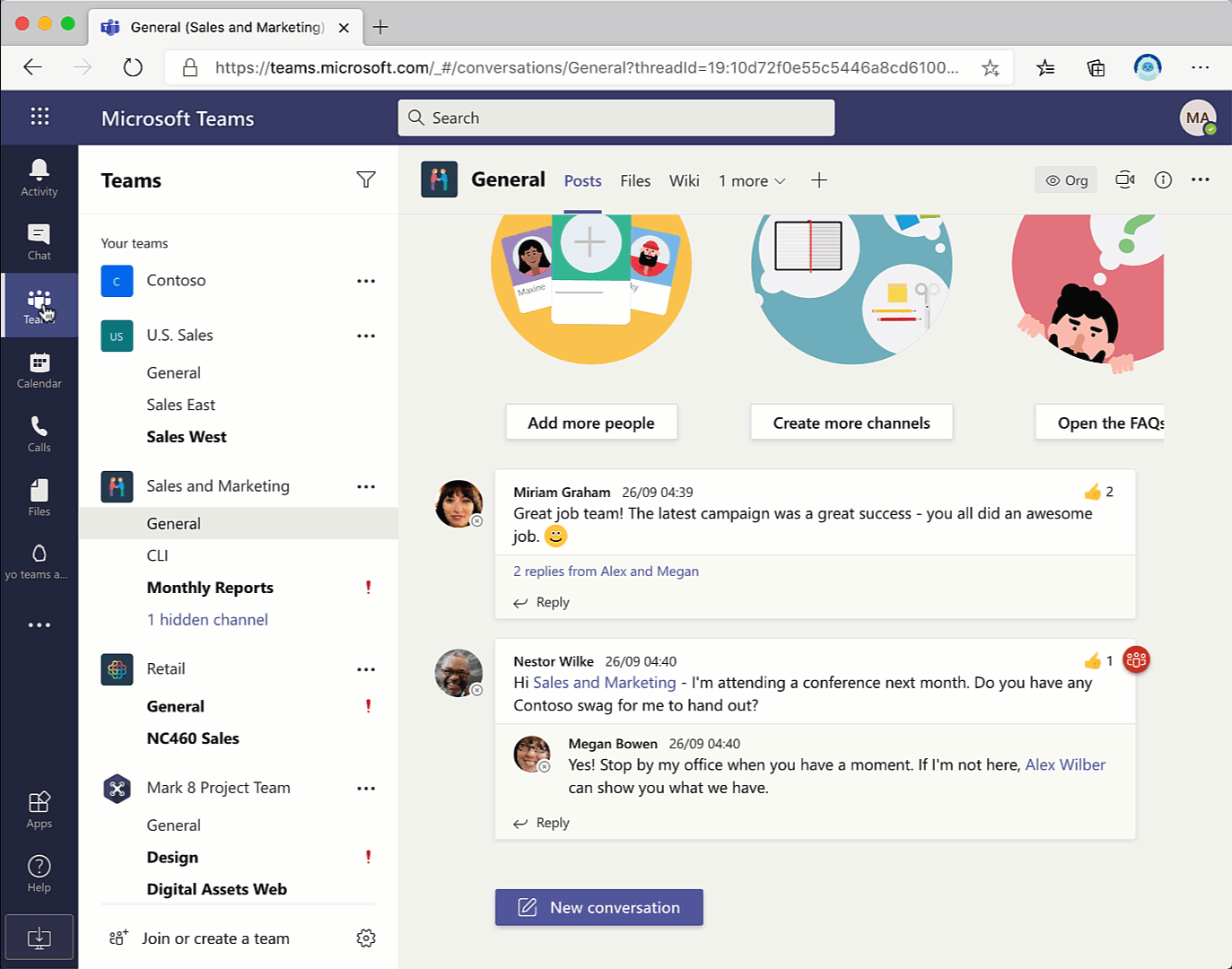Open the Calls section

click(x=39, y=434)
